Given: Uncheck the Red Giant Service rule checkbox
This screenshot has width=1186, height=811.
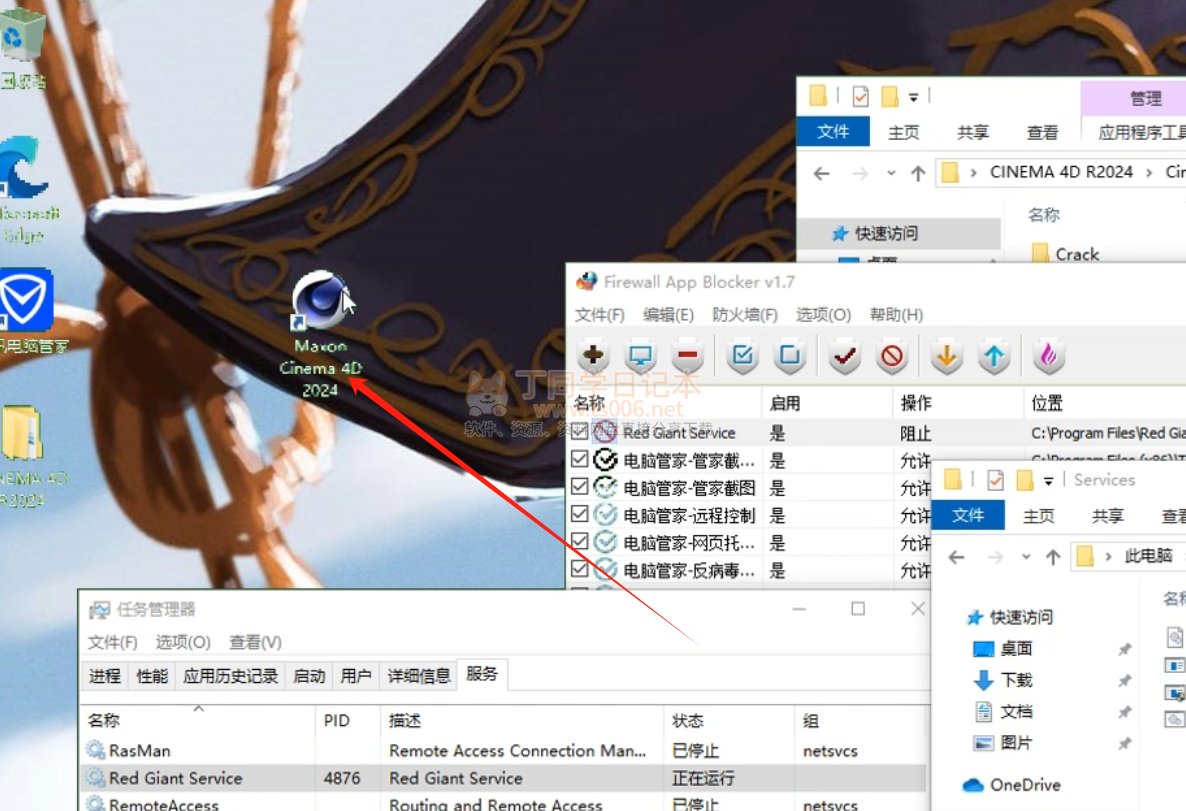Looking at the screenshot, I should coord(579,432).
